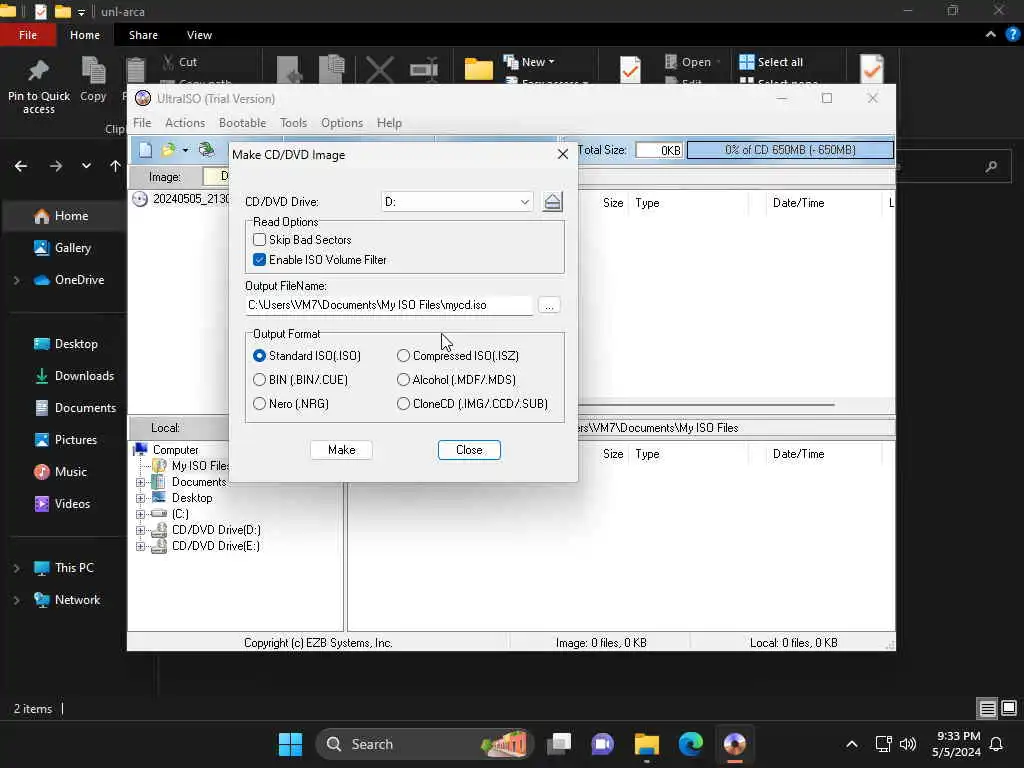Image resolution: width=1024 pixels, height=768 pixels.
Task: Uncheck Enable ISO Volume Filter
Action: 259,260
